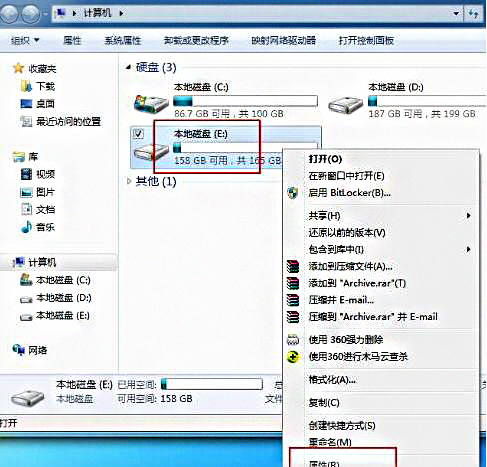Click Uninstall or change a program button
Screen dimensions: 487x467
pos(196,40)
